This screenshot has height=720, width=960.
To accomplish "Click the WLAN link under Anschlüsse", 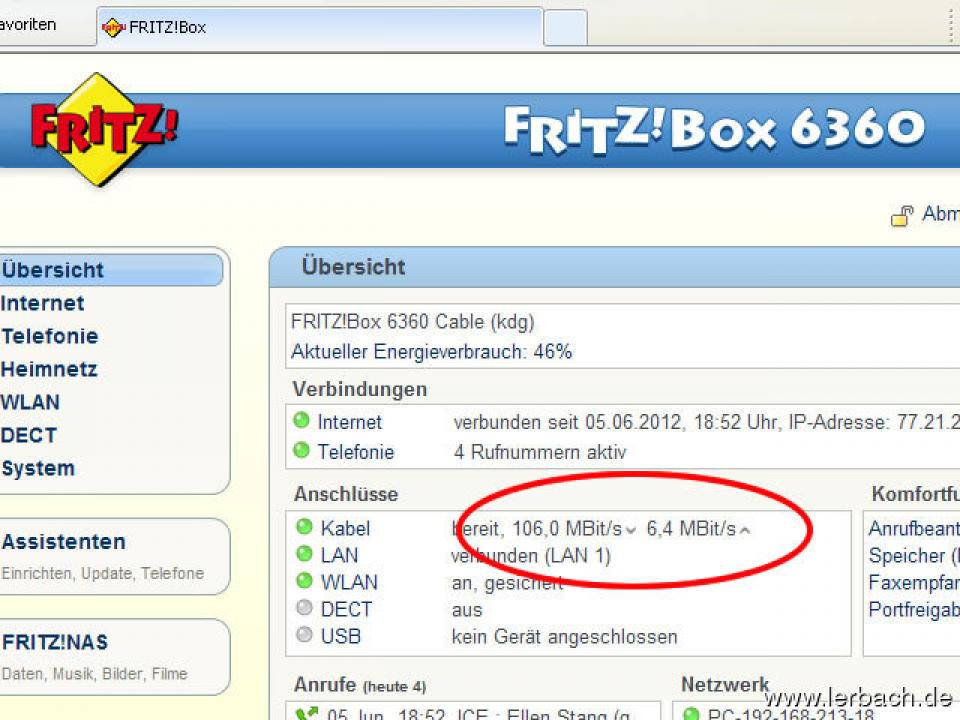I will pos(349,582).
